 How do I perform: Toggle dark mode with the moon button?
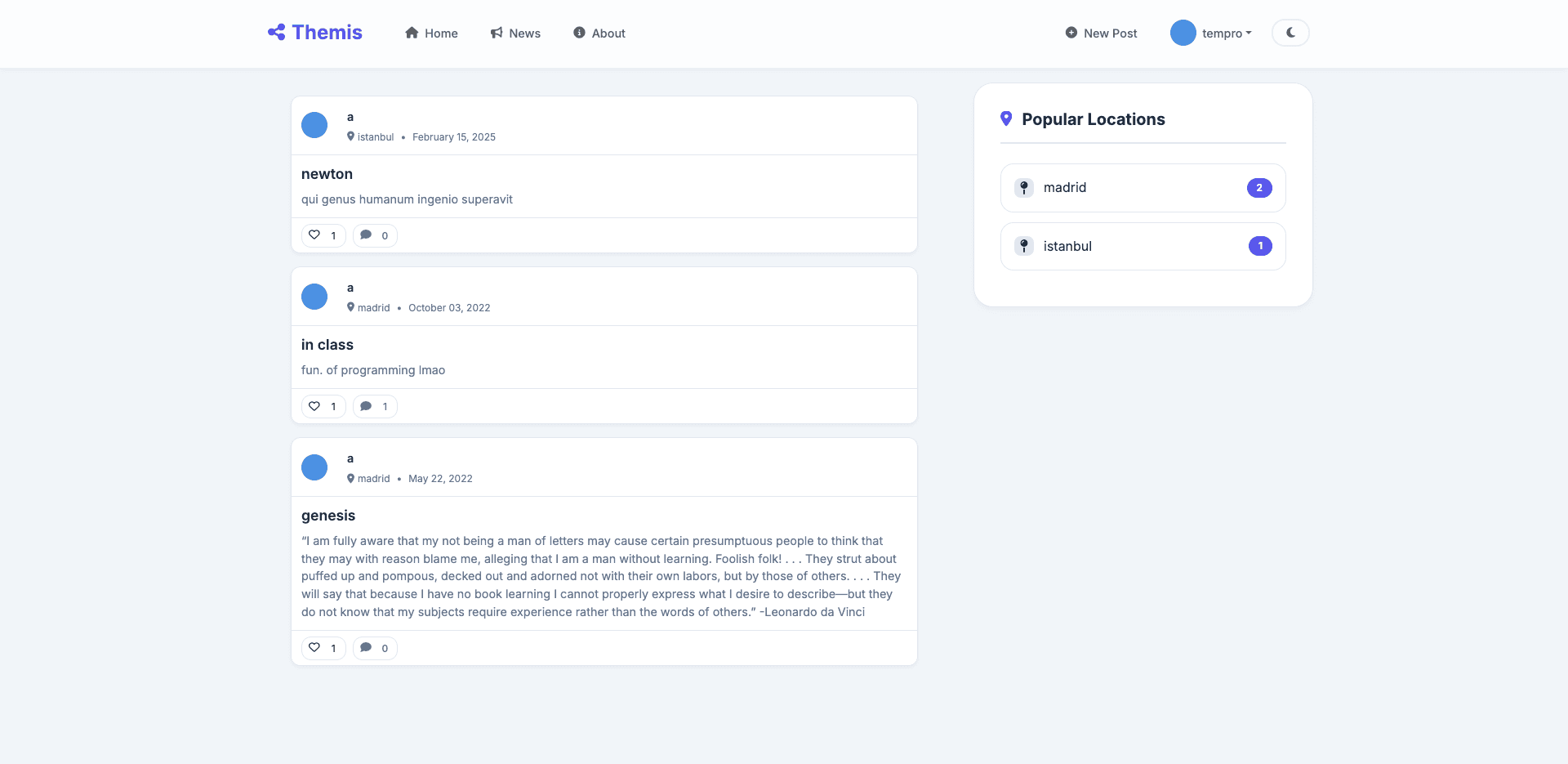point(1290,33)
